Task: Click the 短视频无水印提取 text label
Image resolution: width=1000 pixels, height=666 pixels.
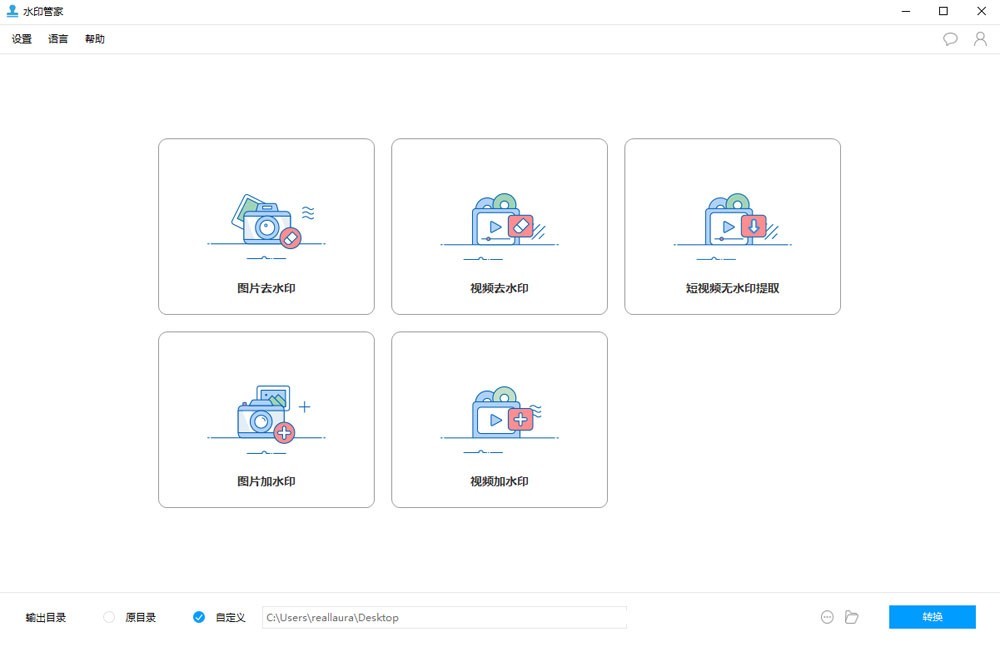Action: (x=732, y=288)
